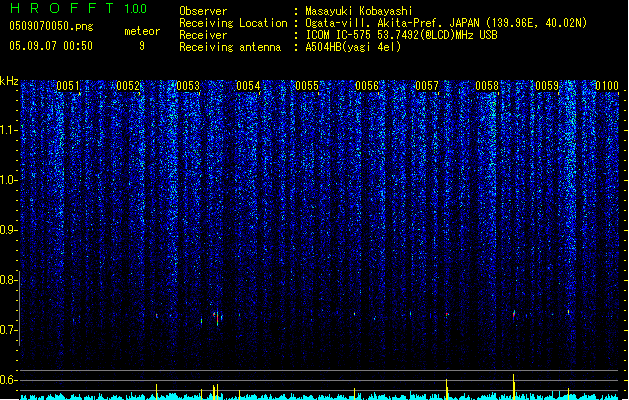Click the 0.6 kHz axis tick label
Viewport: 629px width, 400px height.
click(8, 380)
